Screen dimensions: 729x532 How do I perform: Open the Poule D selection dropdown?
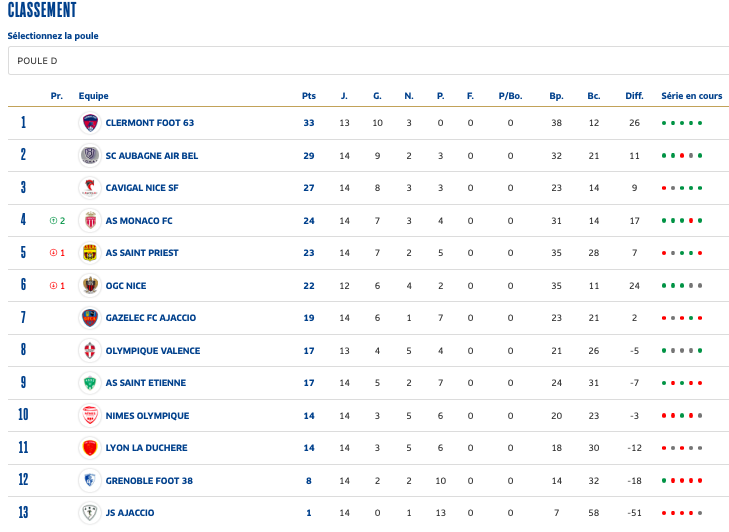click(364, 60)
